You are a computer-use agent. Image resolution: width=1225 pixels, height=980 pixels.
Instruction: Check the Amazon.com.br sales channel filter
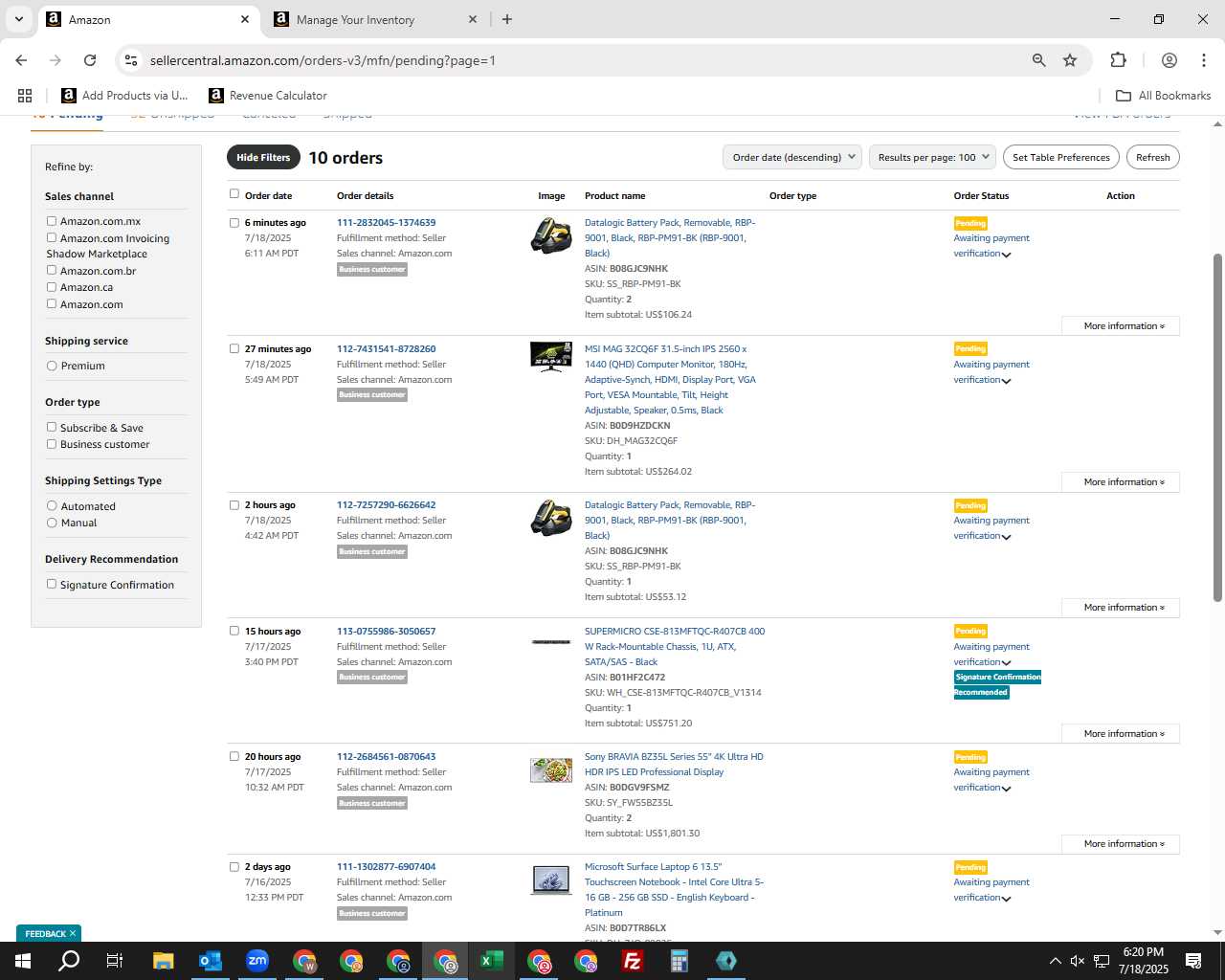click(52, 271)
